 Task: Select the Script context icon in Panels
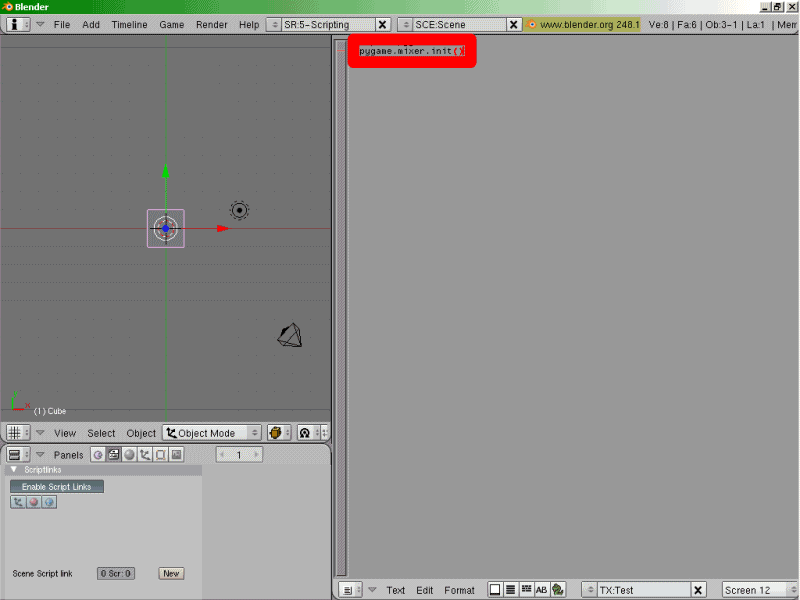click(113, 455)
